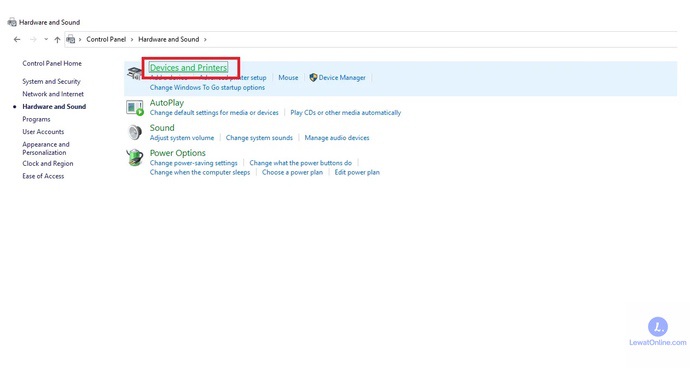Open User Accounts in sidebar
This screenshot has height=378, width=700.
point(43,132)
